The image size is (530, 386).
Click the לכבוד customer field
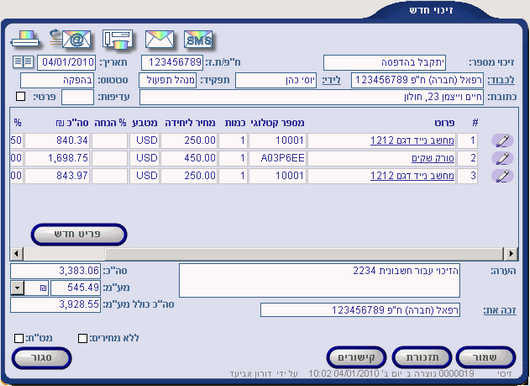417,80
